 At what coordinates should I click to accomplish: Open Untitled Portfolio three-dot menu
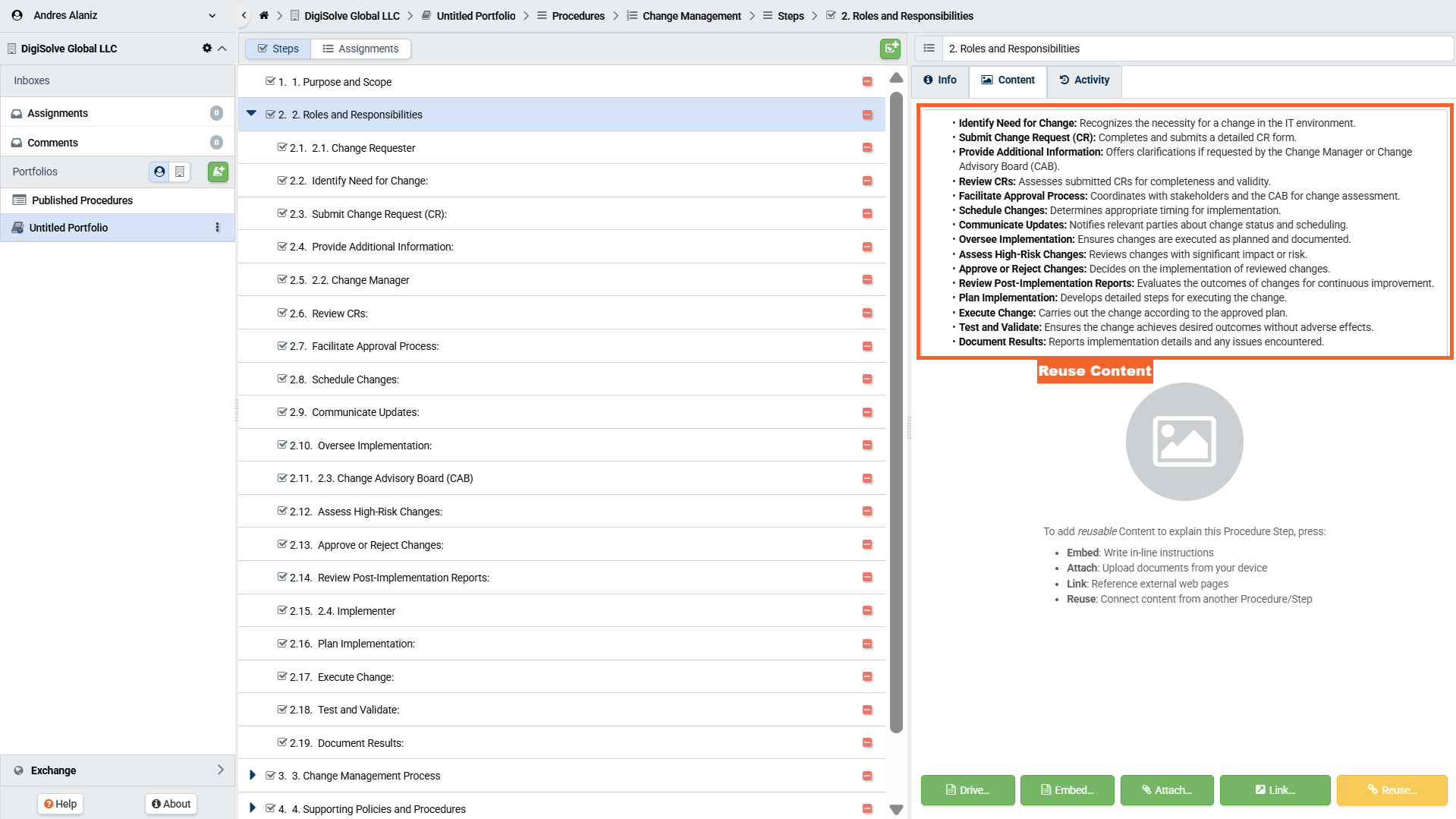tap(218, 228)
